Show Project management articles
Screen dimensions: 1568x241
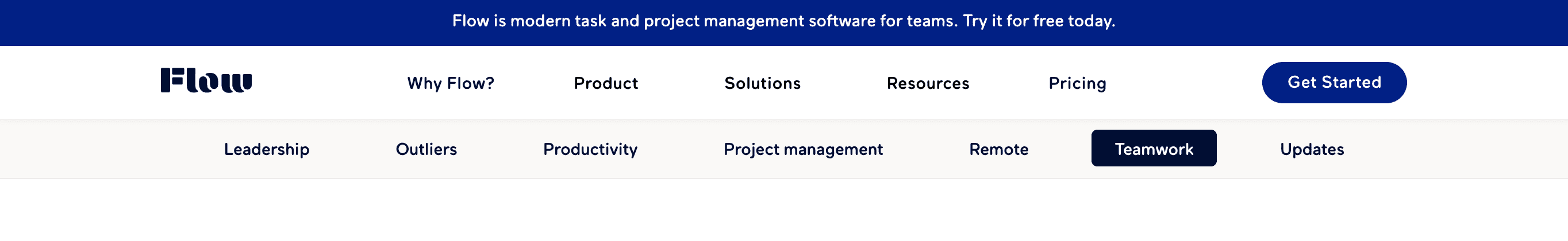803,149
